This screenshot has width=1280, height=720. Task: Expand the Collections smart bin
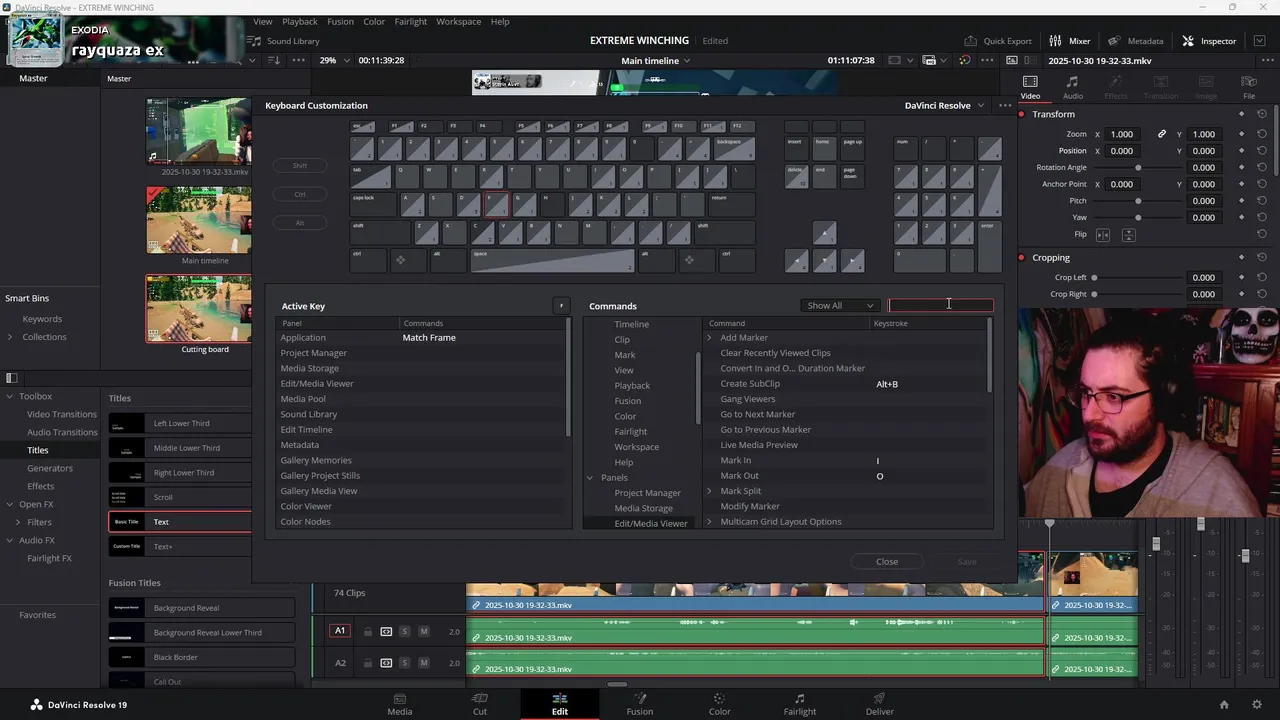click(x=10, y=337)
